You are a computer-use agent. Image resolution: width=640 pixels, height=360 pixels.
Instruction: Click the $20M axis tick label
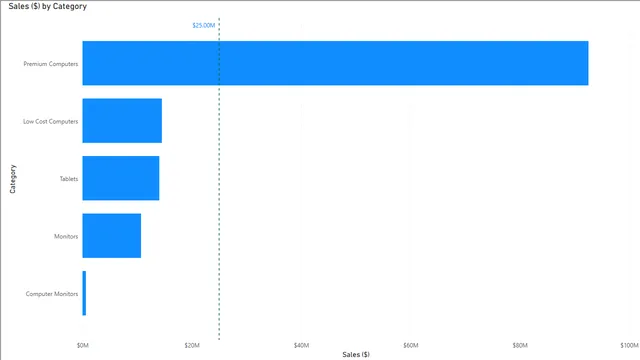(x=192, y=345)
